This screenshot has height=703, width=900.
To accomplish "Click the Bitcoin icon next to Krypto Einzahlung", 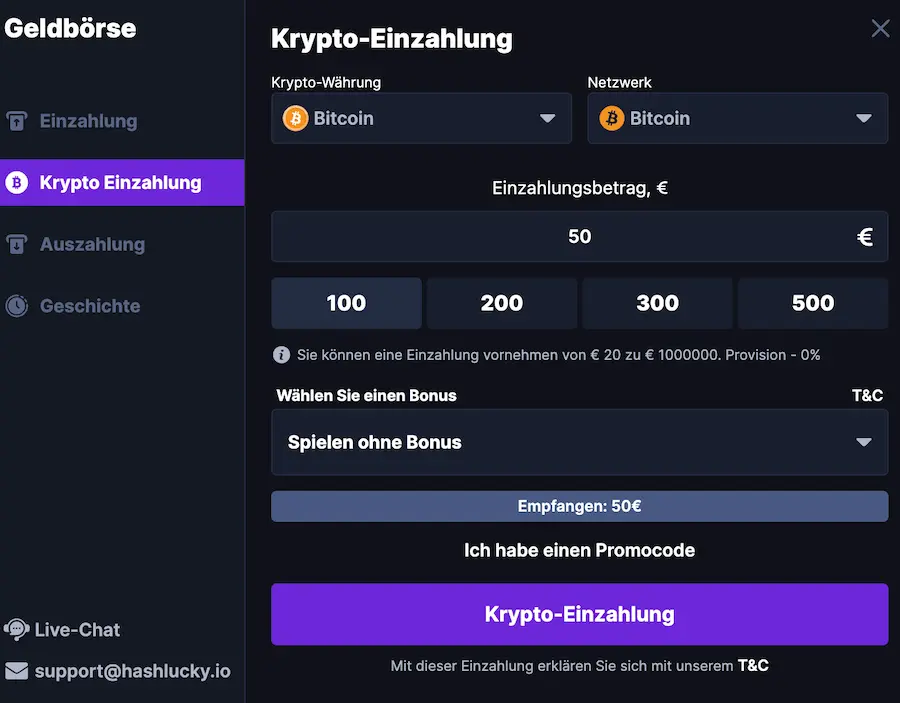I will 16,183.
